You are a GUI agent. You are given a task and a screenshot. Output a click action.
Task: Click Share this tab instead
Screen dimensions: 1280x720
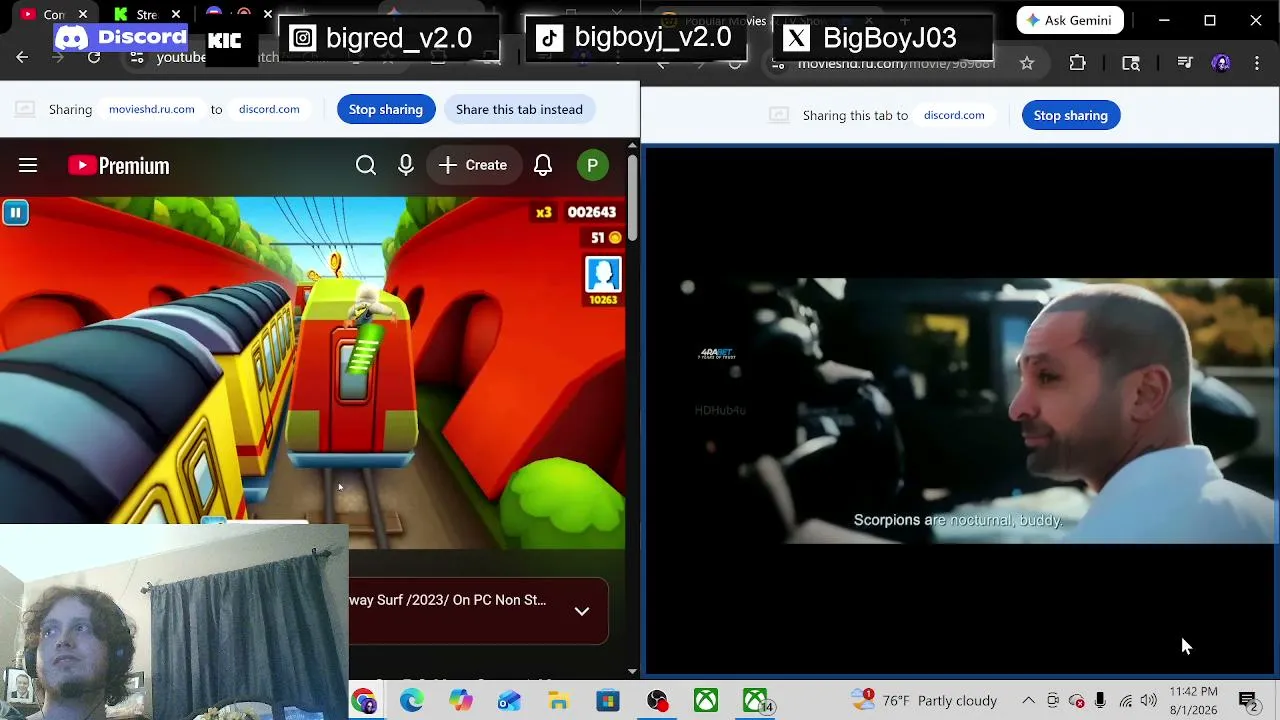tap(519, 109)
